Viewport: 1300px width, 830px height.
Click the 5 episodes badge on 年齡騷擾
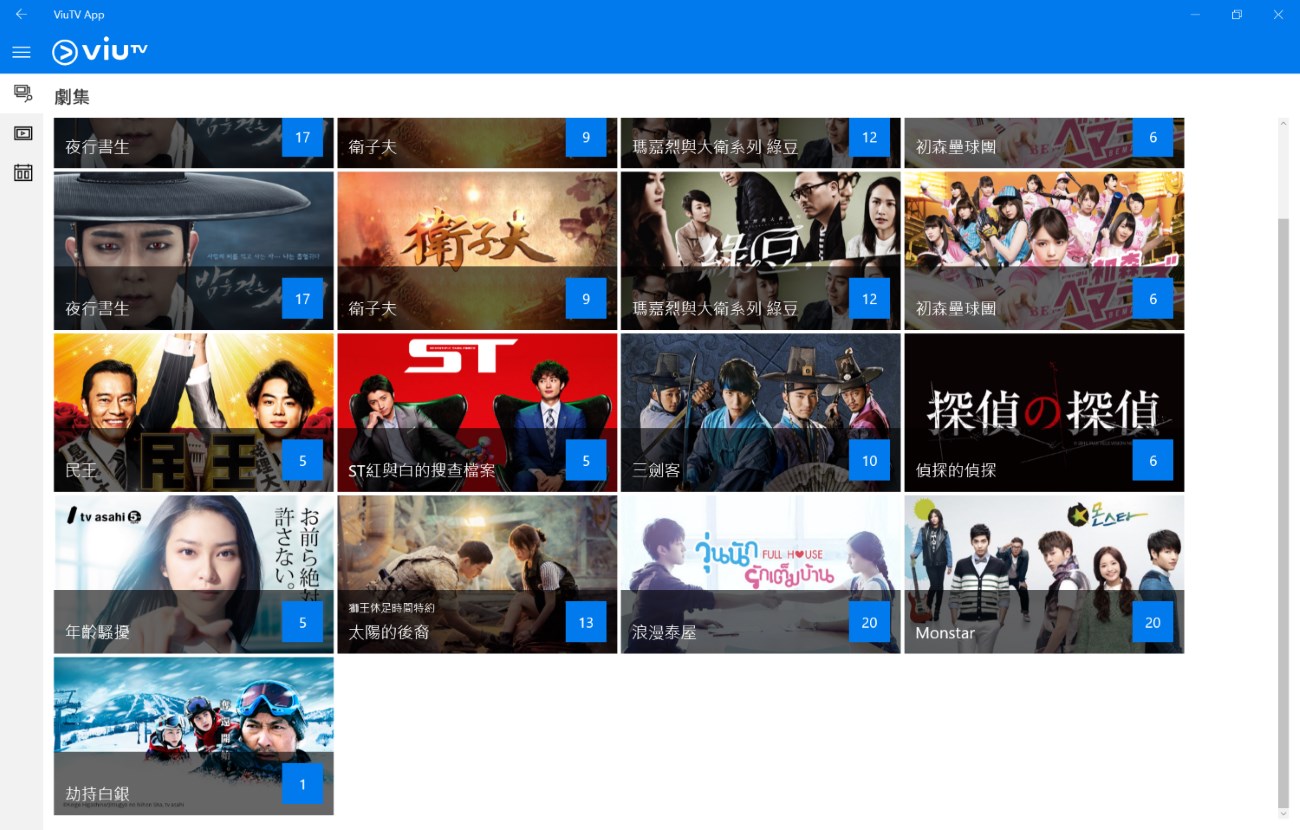(x=303, y=623)
